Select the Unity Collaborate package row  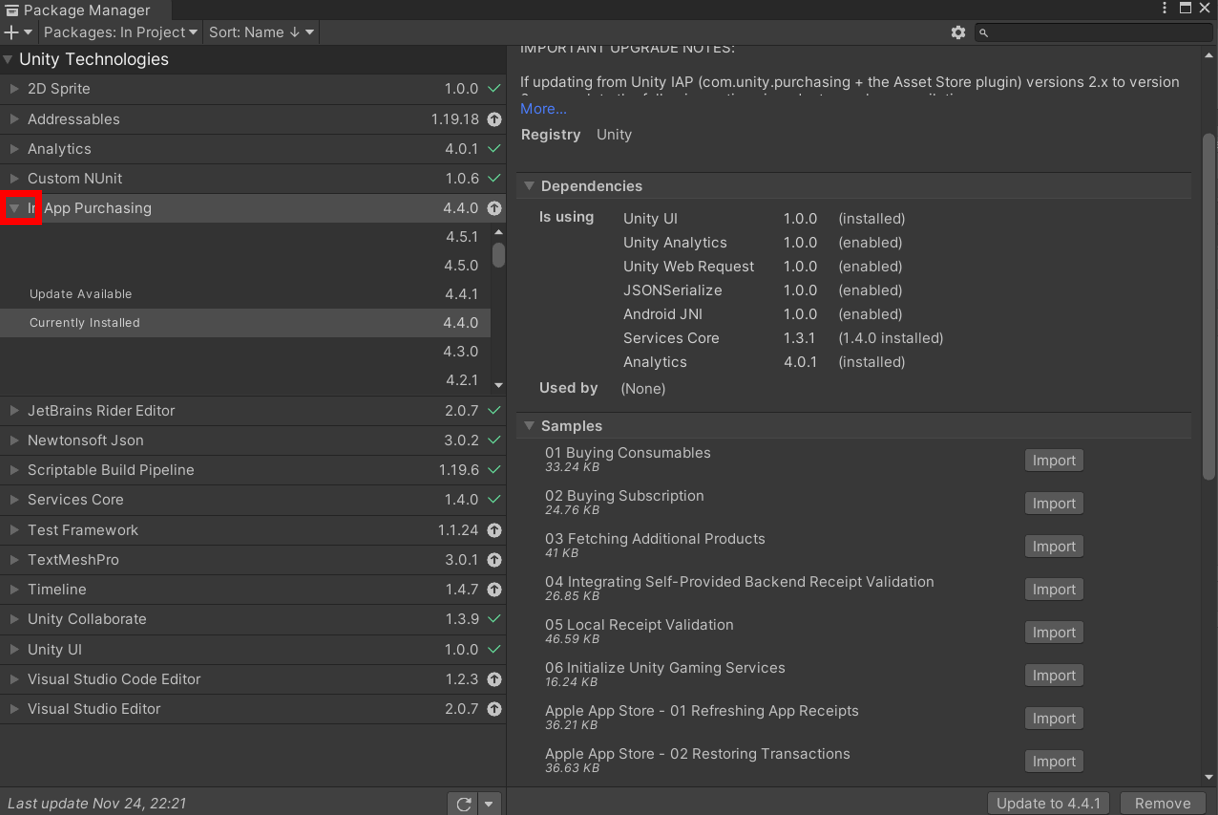click(253, 619)
